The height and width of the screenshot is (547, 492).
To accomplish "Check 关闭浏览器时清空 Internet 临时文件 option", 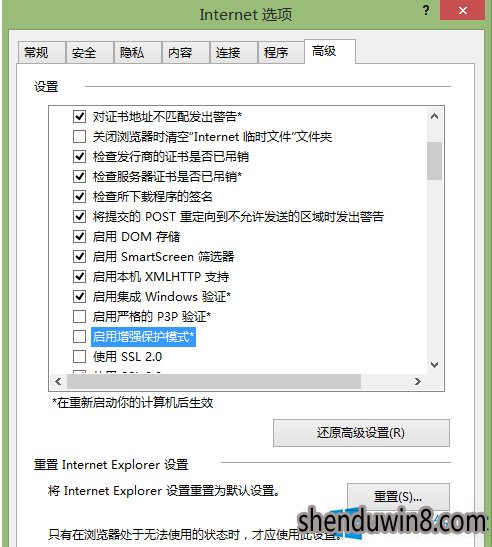I will (x=80, y=136).
